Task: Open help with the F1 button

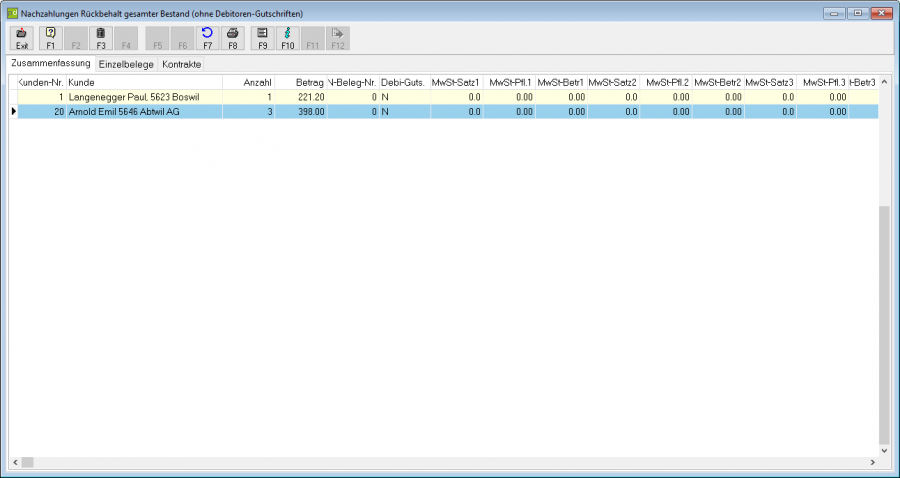Action: tap(51, 38)
